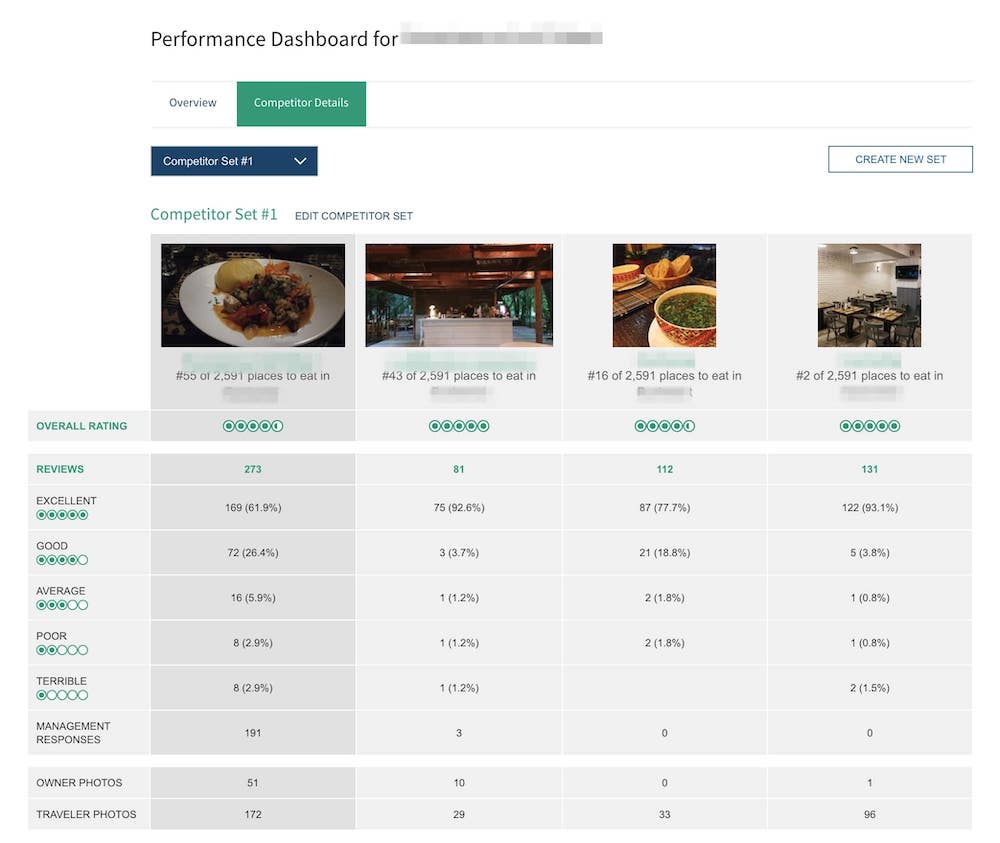Click the Performance Dashboard page title

(274, 39)
